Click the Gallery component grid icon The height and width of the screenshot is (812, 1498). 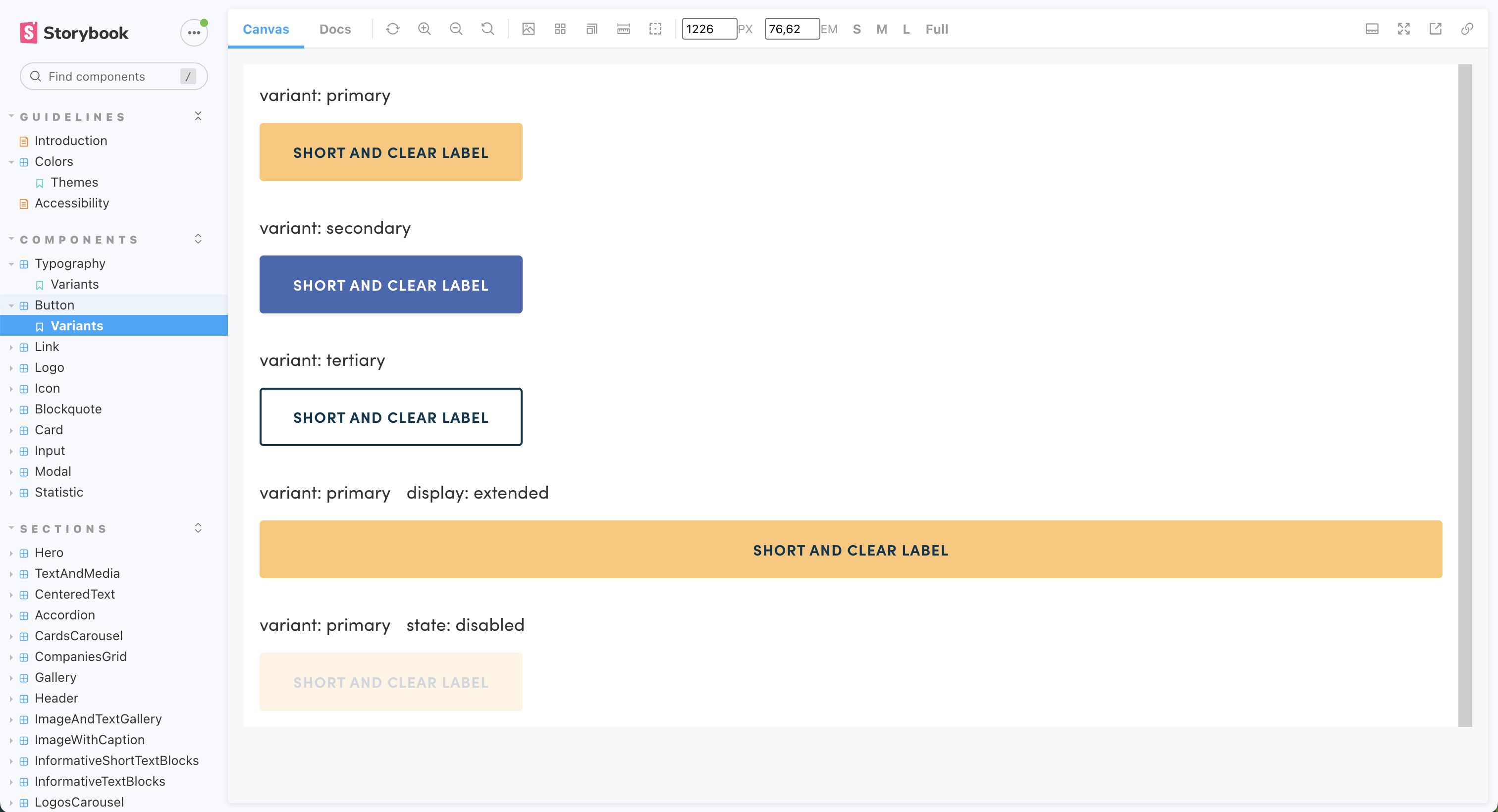(x=24, y=678)
